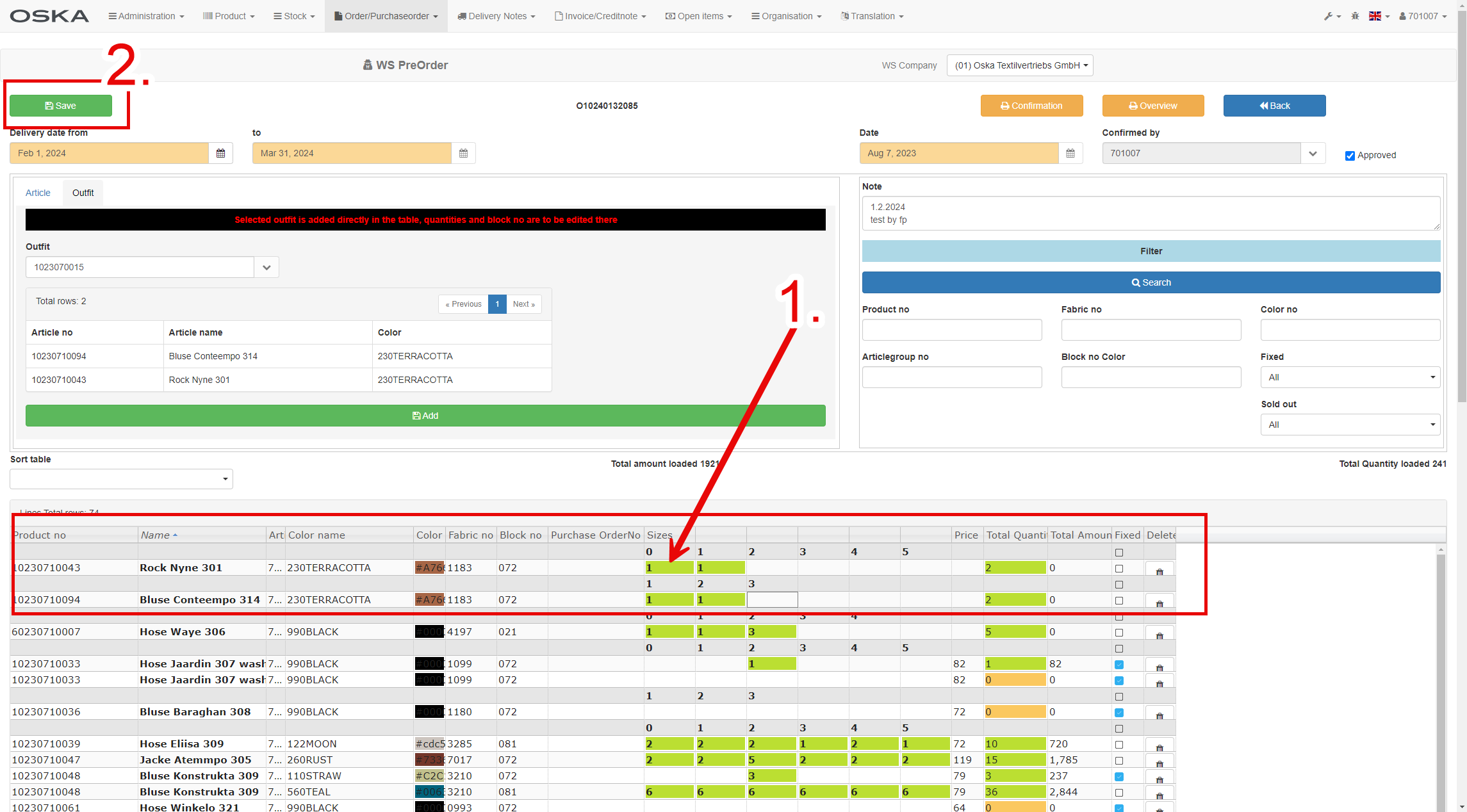Click the blue Search button
This screenshot has width=1467, height=812.
click(1151, 282)
